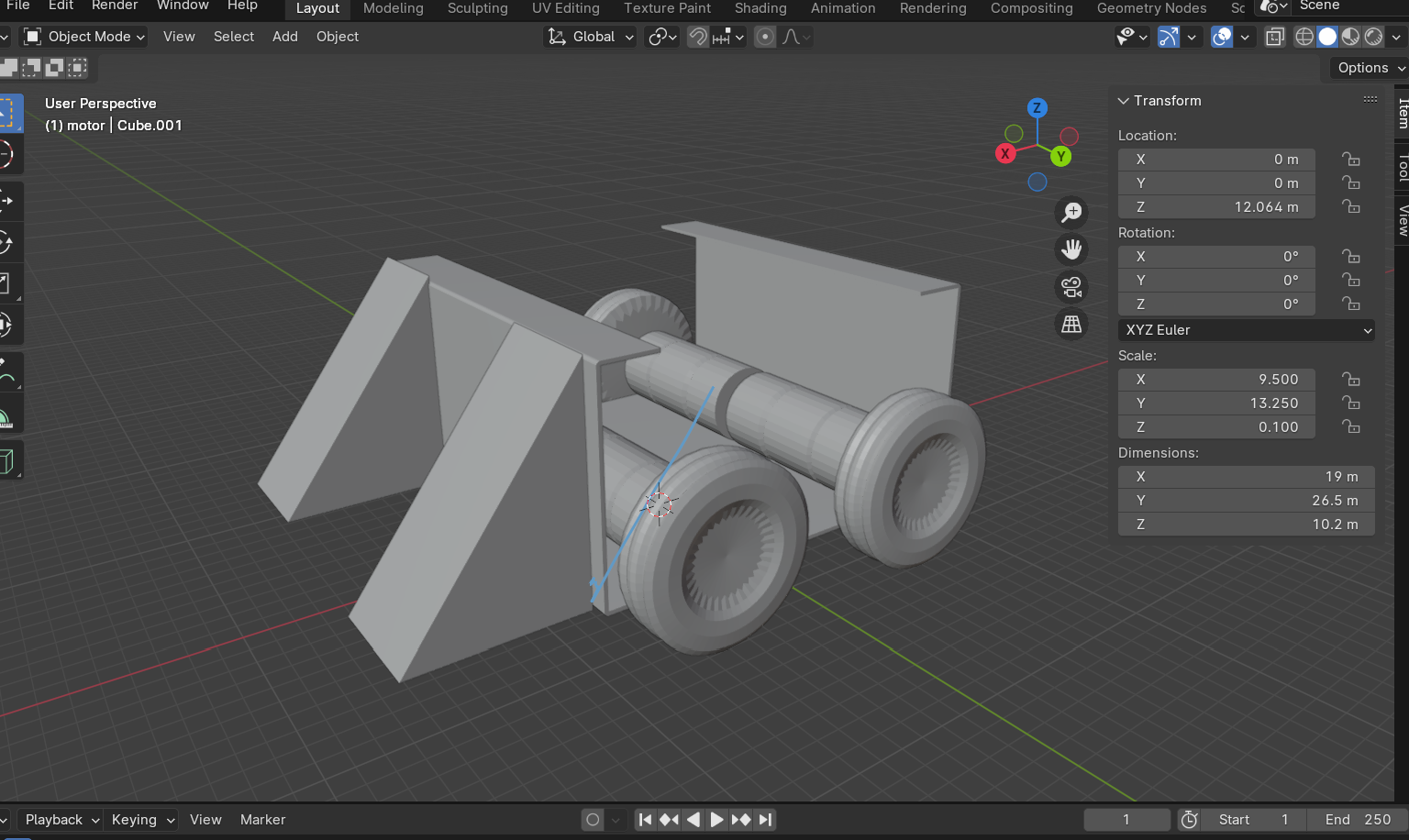Choose the Add Cube tool
The height and width of the screenshot is (840, 1409).
[x=7, y=460]
